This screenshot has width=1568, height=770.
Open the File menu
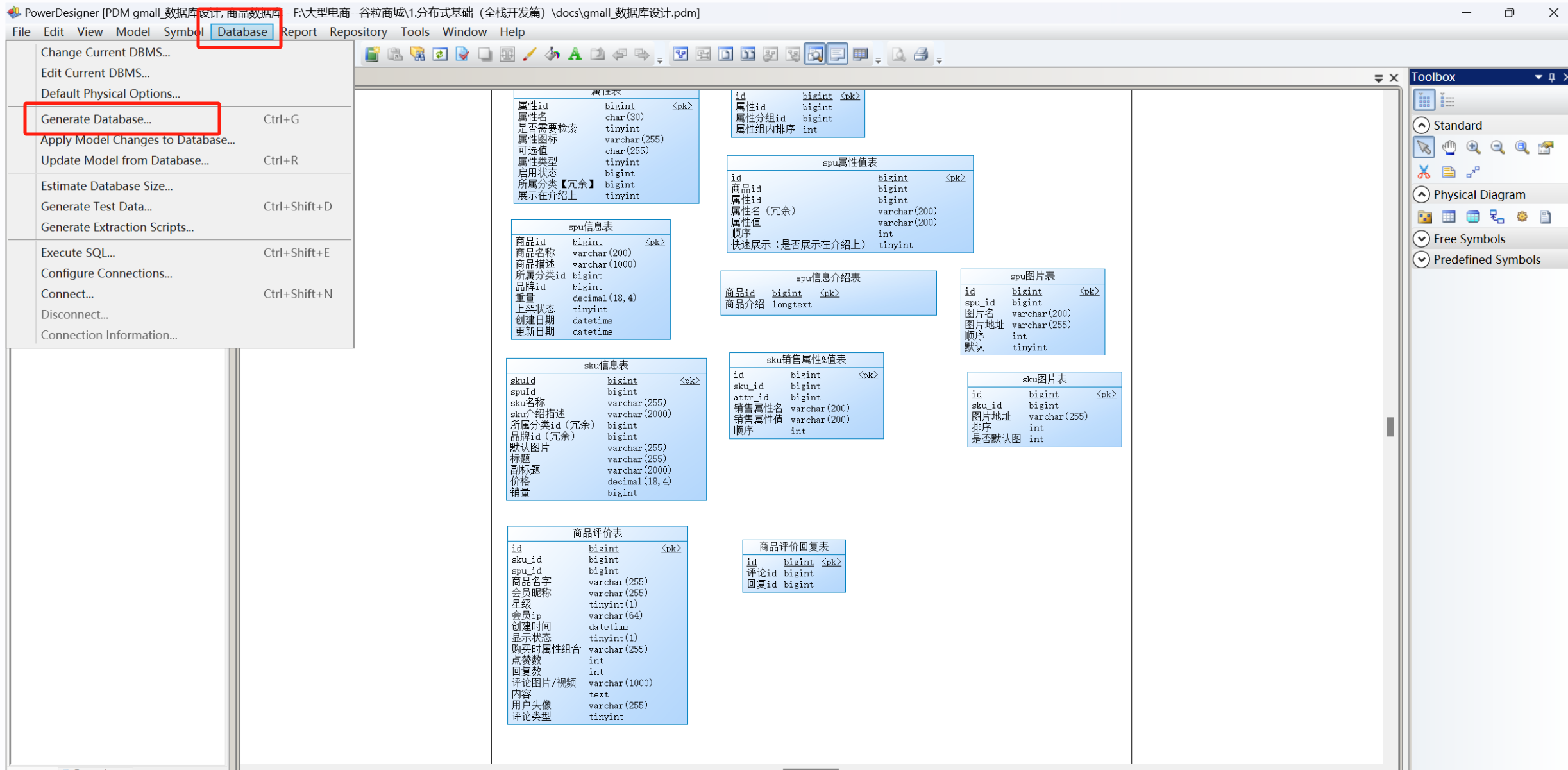coord(21,31)
